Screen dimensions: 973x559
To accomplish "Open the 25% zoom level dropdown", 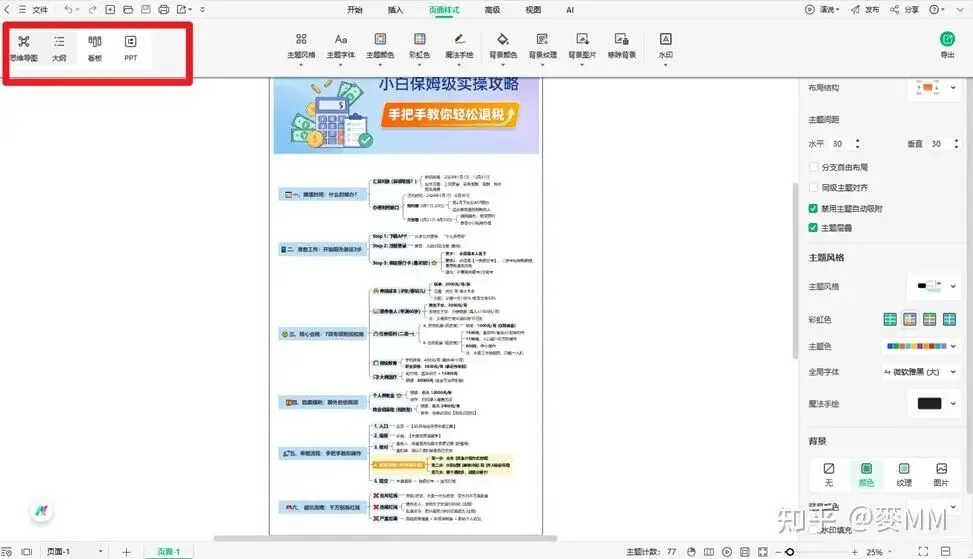I will point(879,552).
